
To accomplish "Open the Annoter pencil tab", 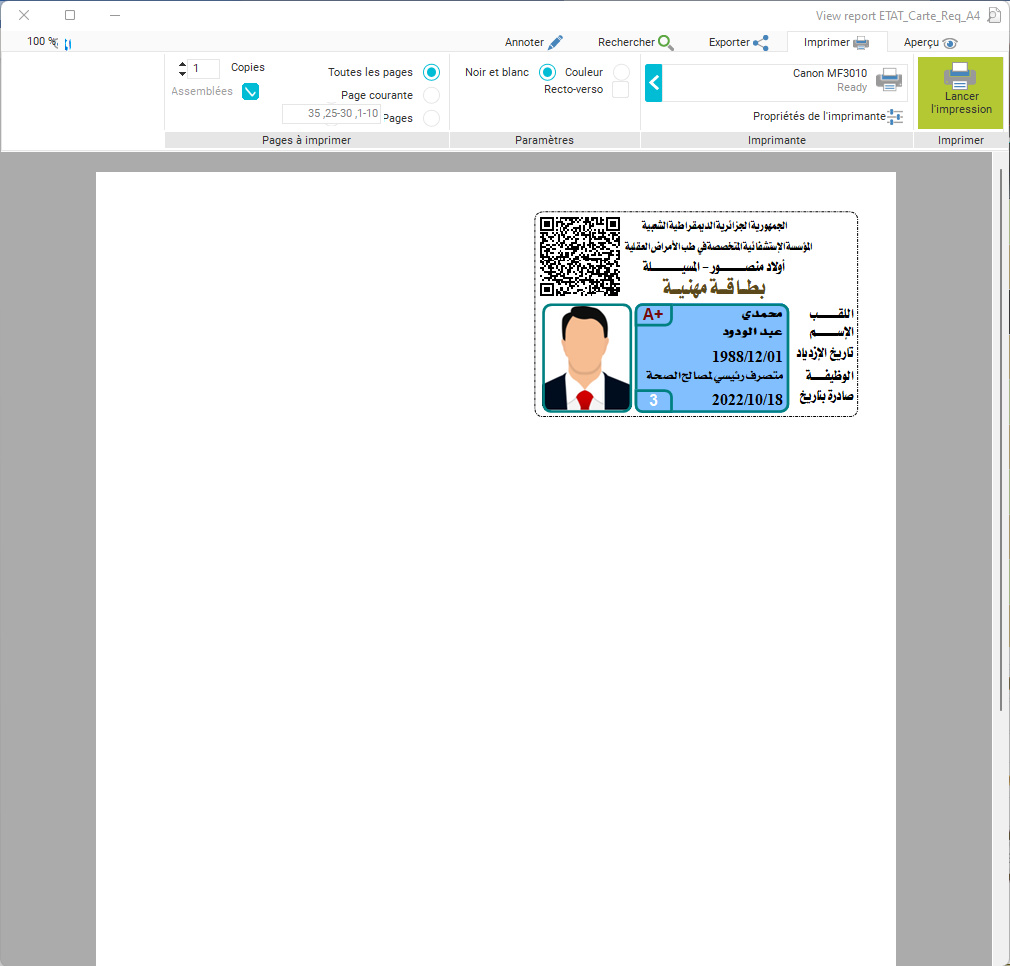I will pyautogui.click(x=534, y=42).
